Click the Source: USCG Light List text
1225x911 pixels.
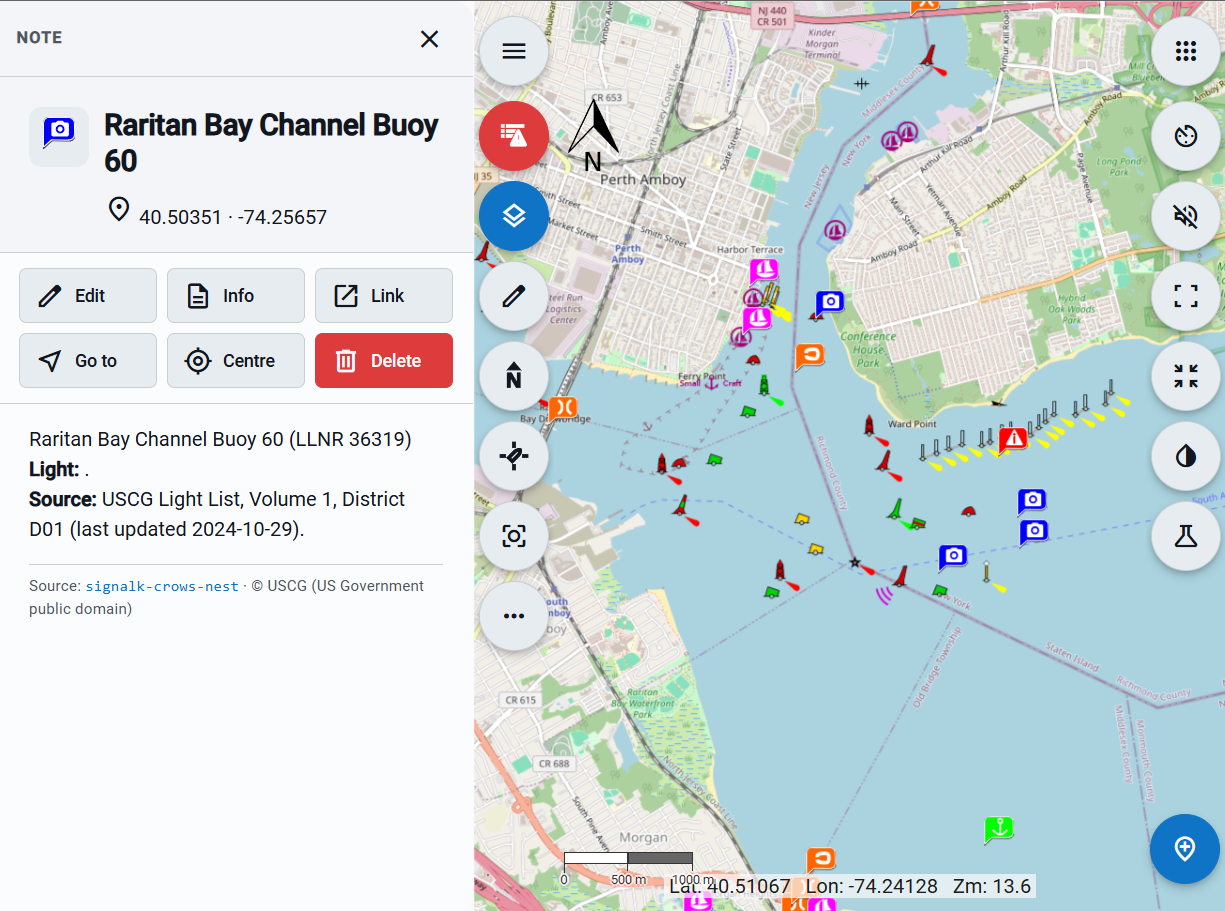217,514
